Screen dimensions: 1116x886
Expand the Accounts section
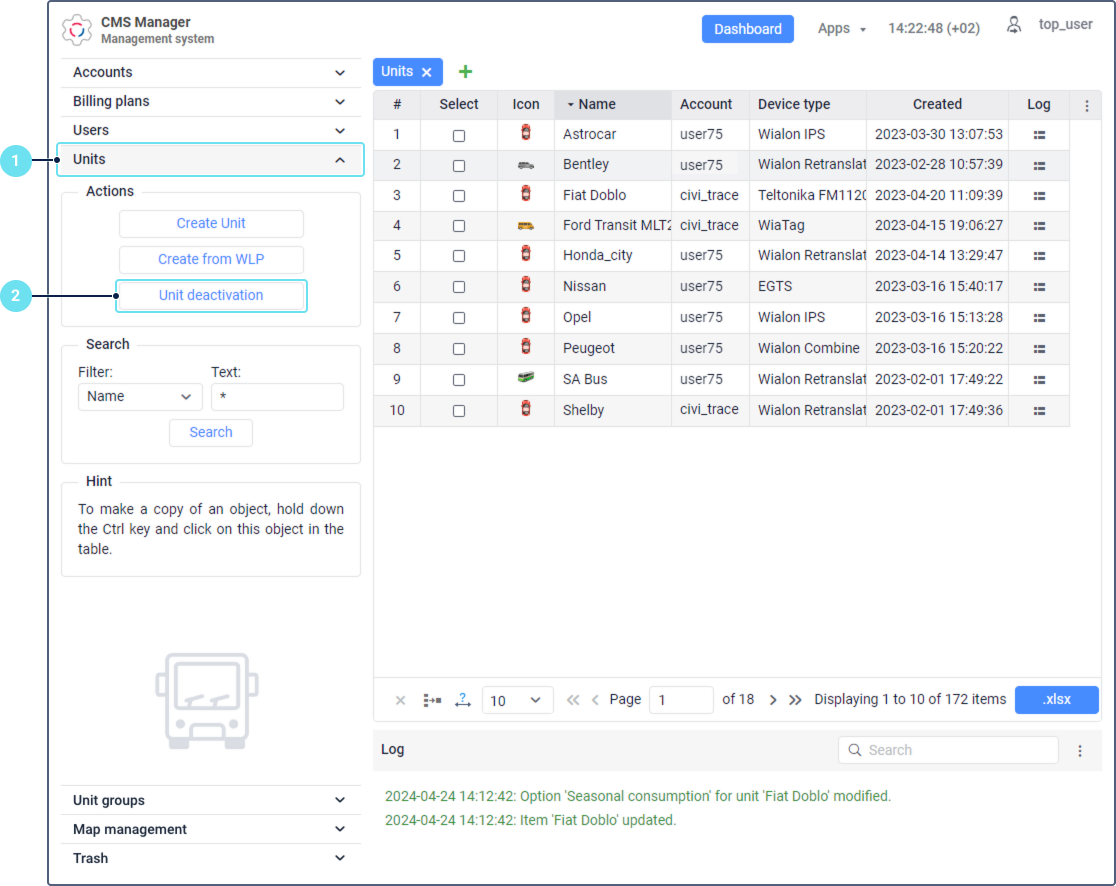tap(211, 73)
